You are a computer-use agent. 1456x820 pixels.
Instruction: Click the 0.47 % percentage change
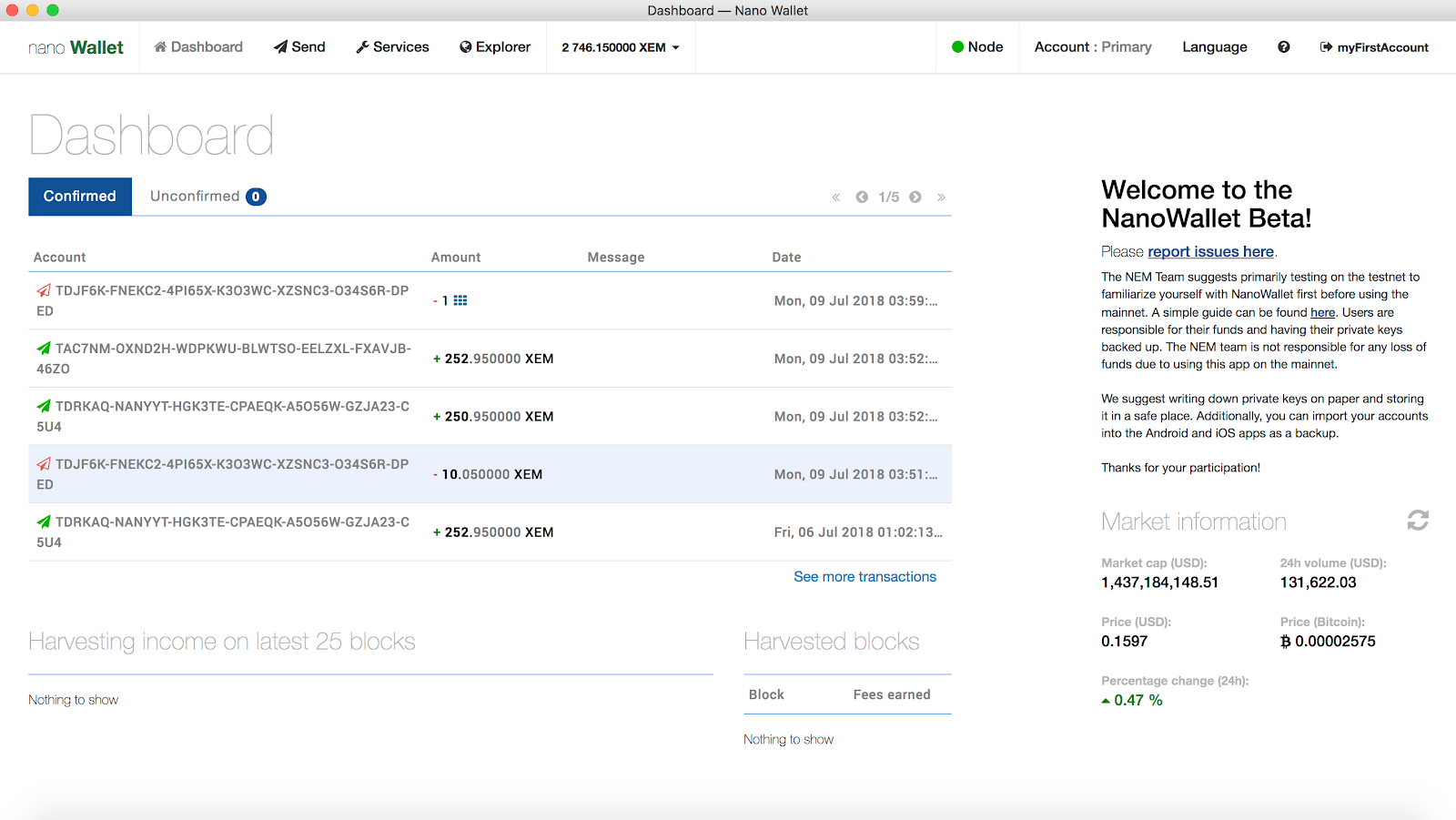click(1131, 701)
